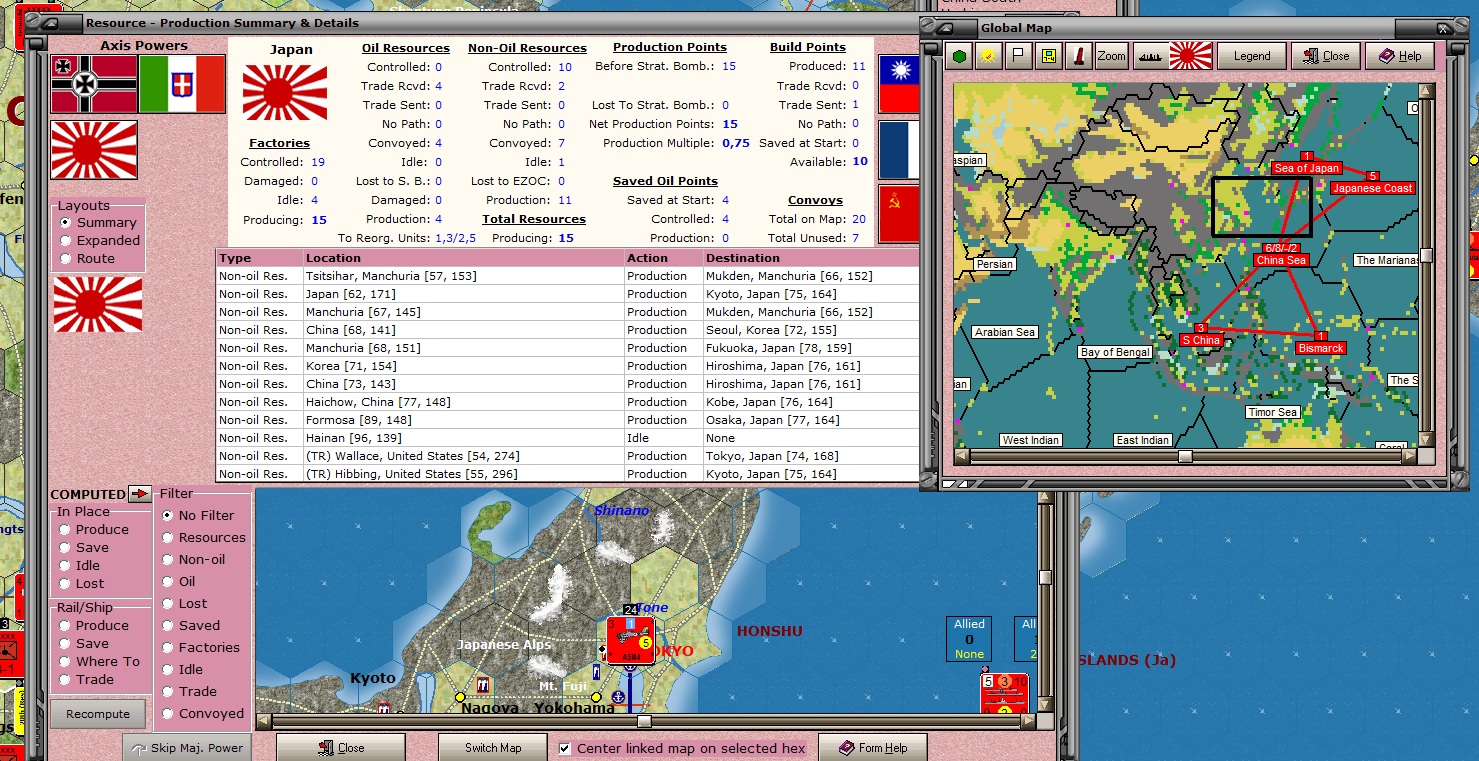Filter the list by Convoyed
The image size is (1479, 761).
point(203,714)
